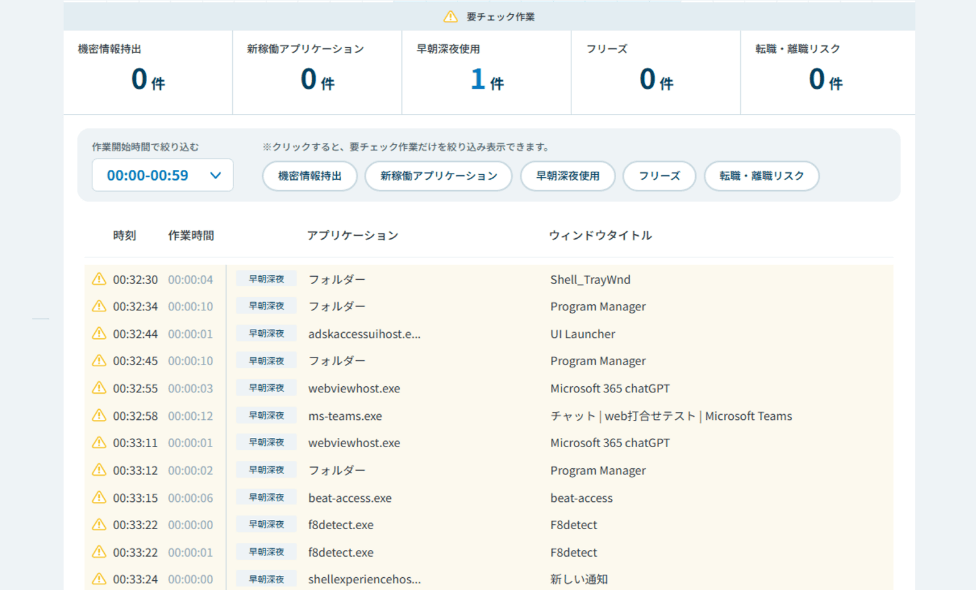Click the warning icon next to adskaccessuihost entry
The width and height of the screenshot is (976, 590).
98,333
